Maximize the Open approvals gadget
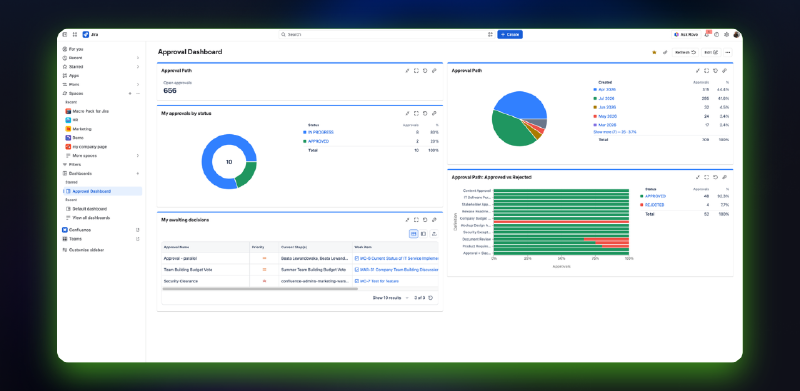 click(416, 71)
